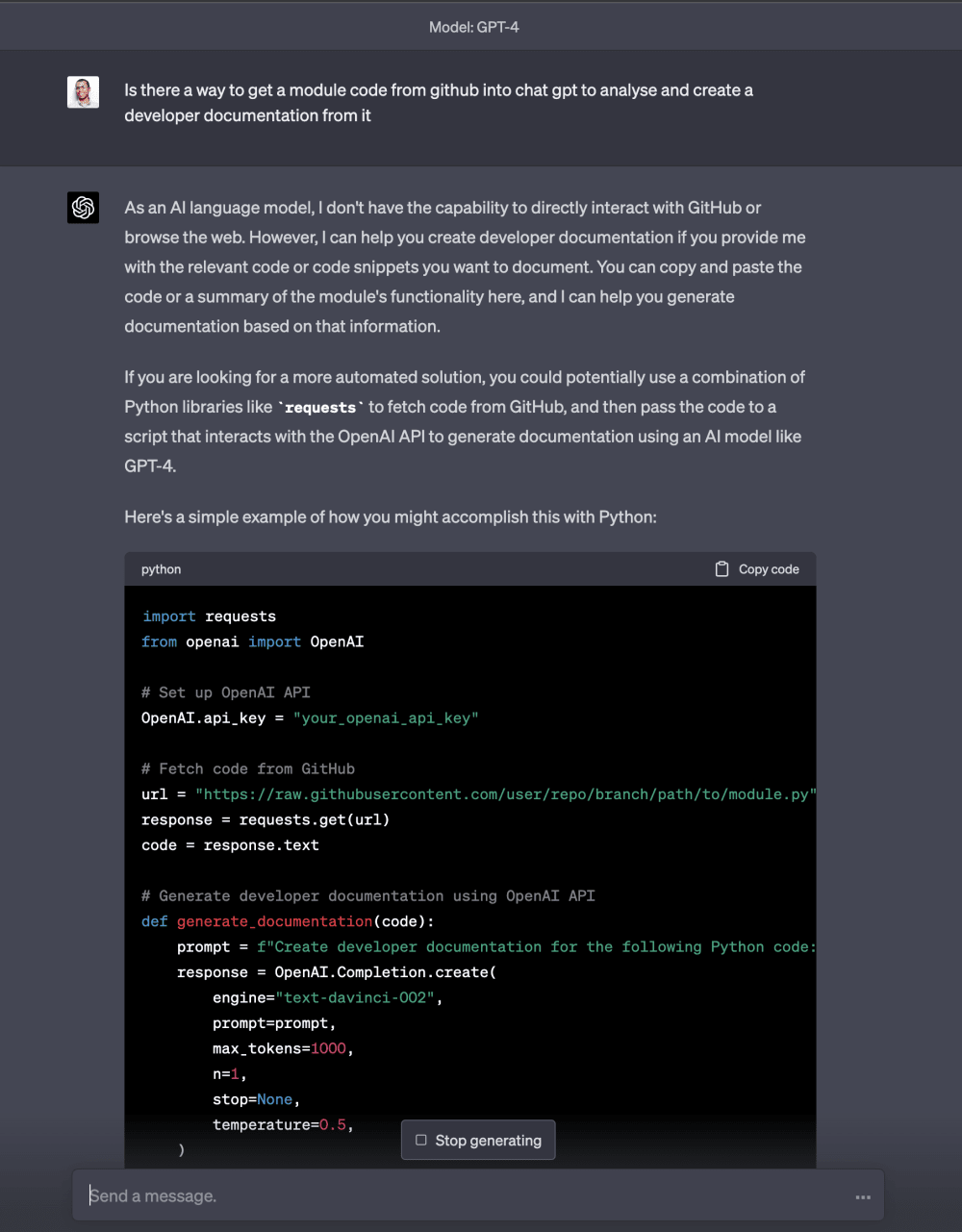This screenshot has height=1232, width=962.
Task: Click the user profile avatar
Action: (83, 92)
